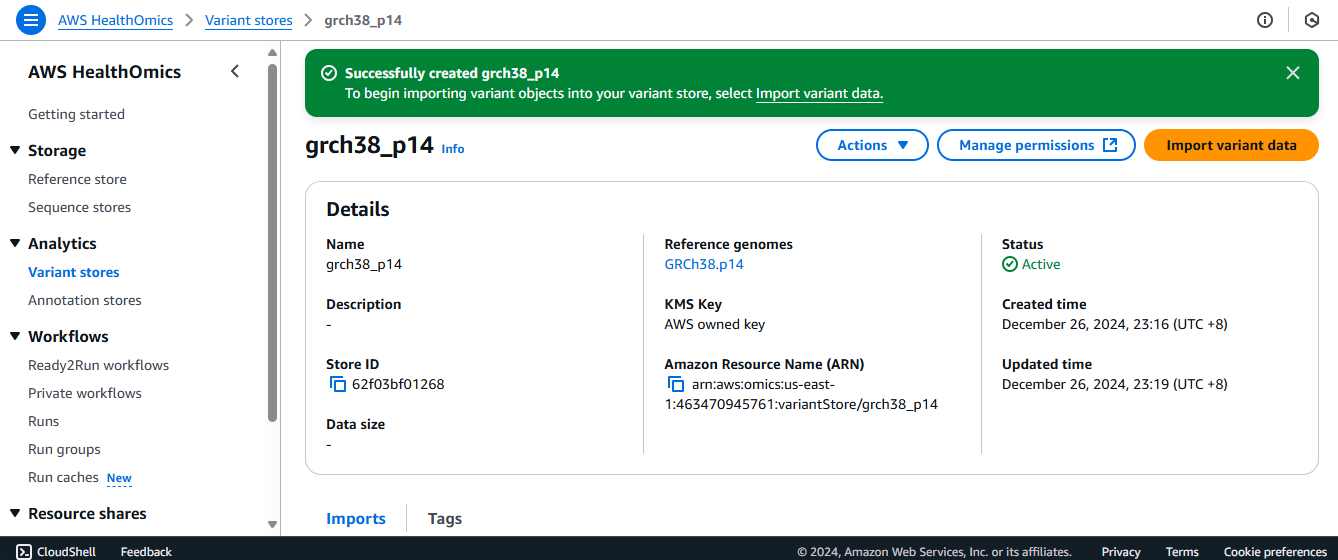The width and height of the screenshot is (1338, 560).
Task: Click the 'AWS owned key' value
Action: point(715,324)
